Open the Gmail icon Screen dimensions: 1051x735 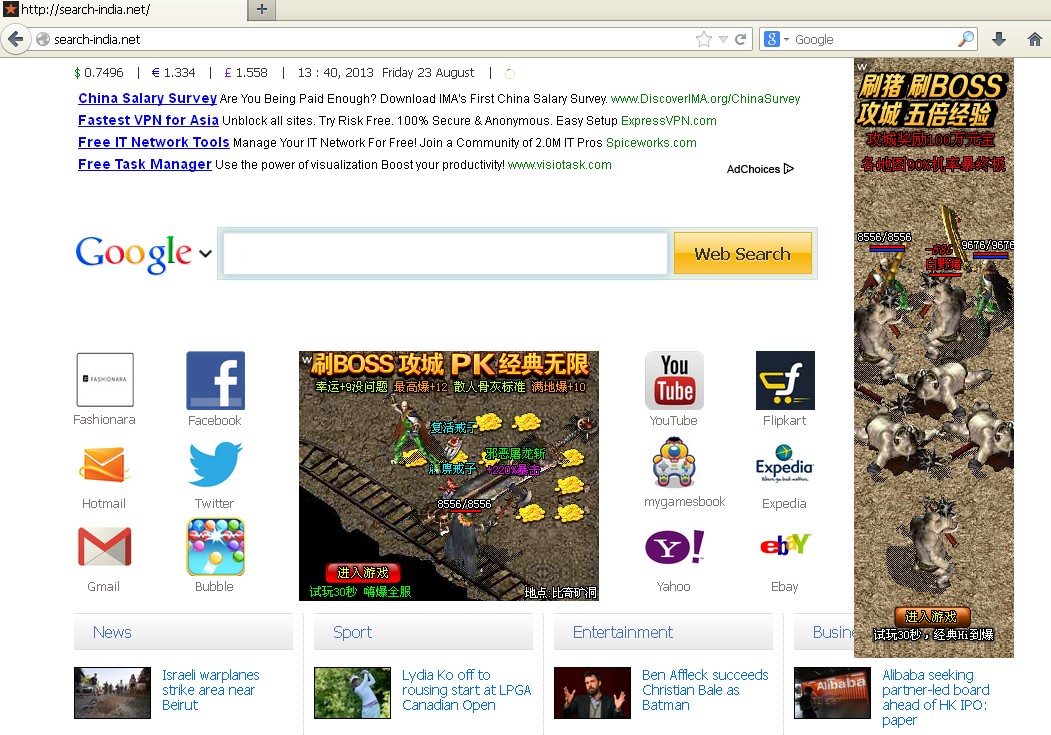[105, 547]
